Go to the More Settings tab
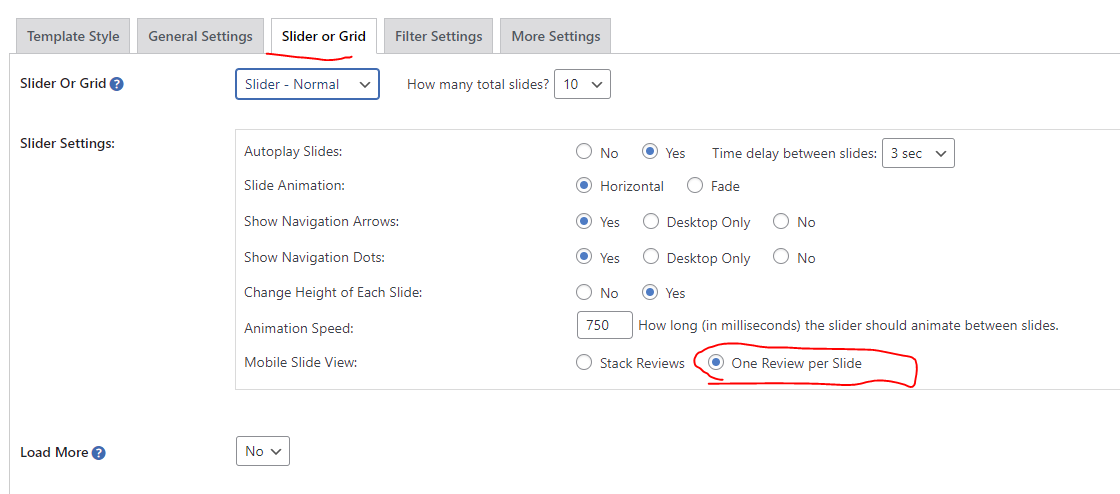 pos(556,36)
